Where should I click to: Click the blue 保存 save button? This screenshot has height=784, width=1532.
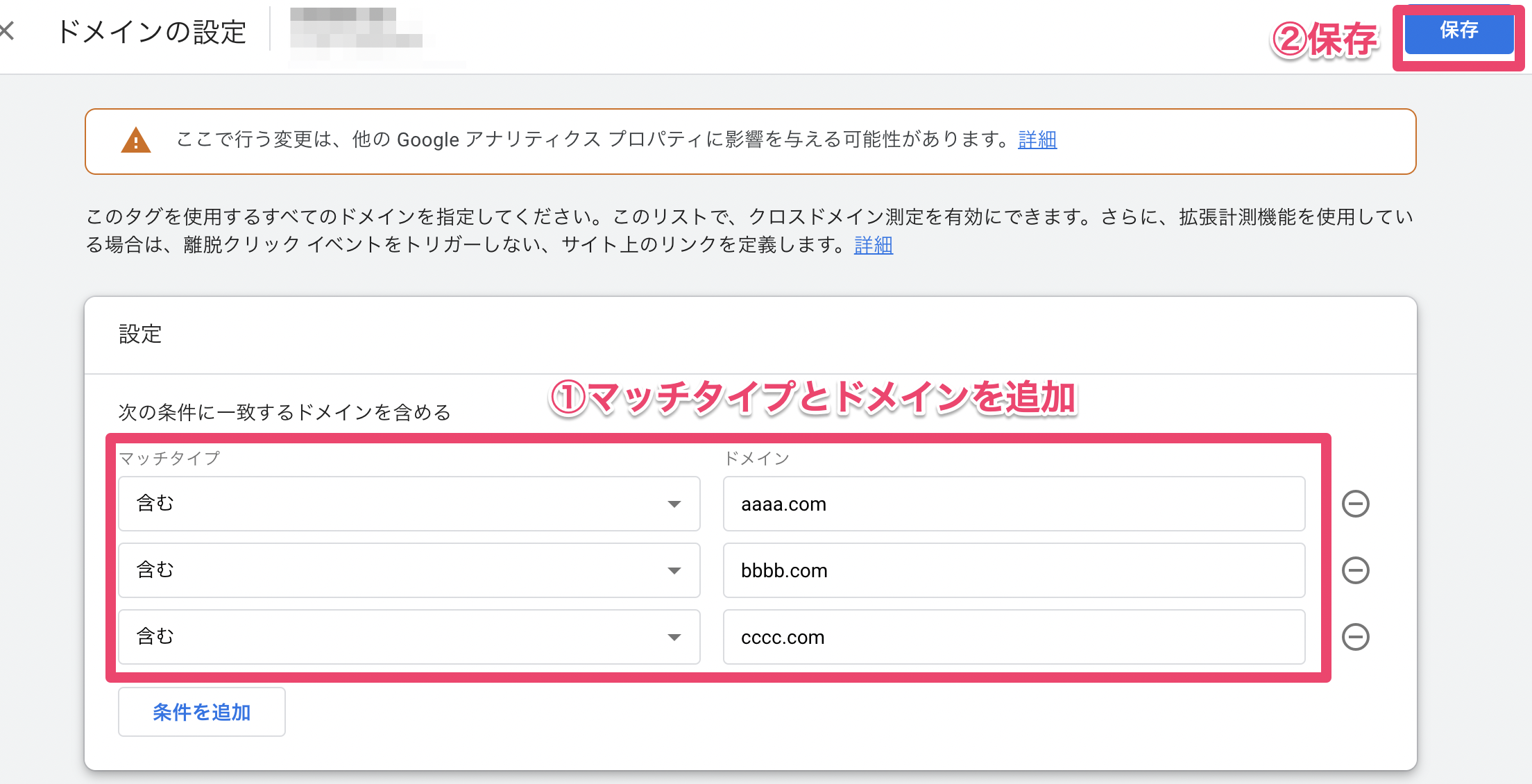pyautogui.click(x=1458, y=31)
